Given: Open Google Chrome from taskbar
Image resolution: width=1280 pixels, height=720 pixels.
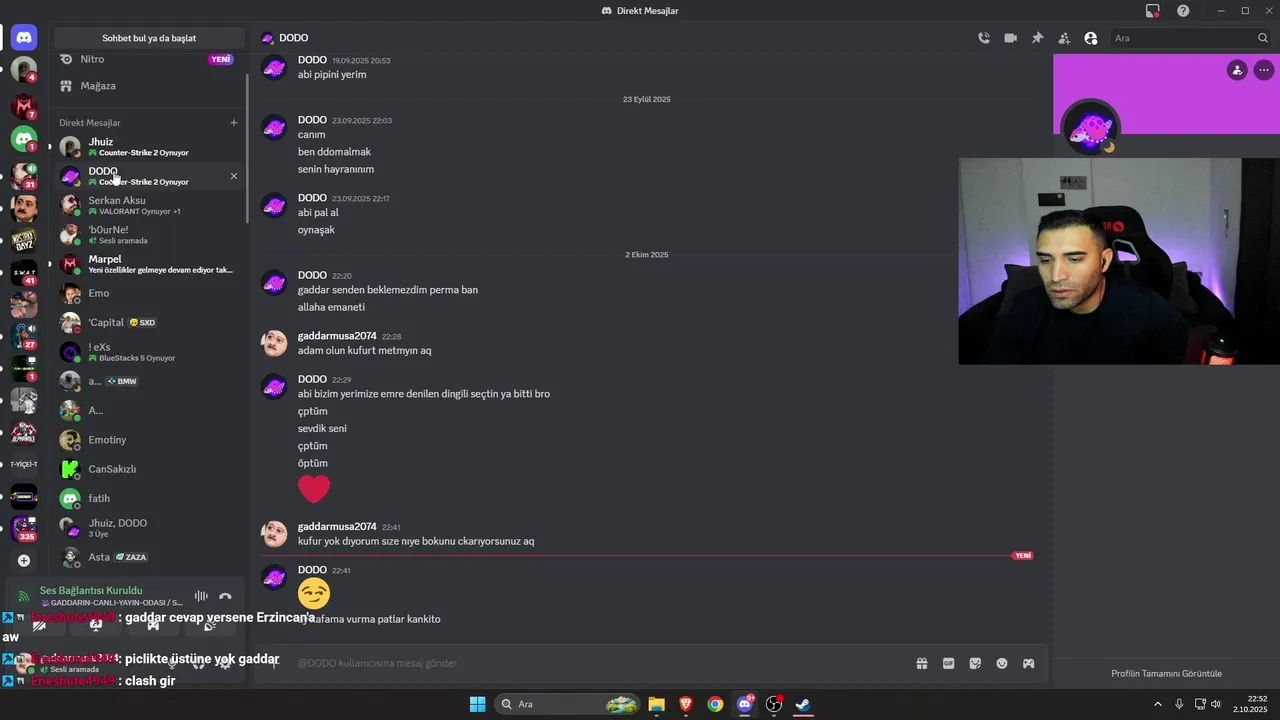Looking at the screenshot, I should pos(715,704).
